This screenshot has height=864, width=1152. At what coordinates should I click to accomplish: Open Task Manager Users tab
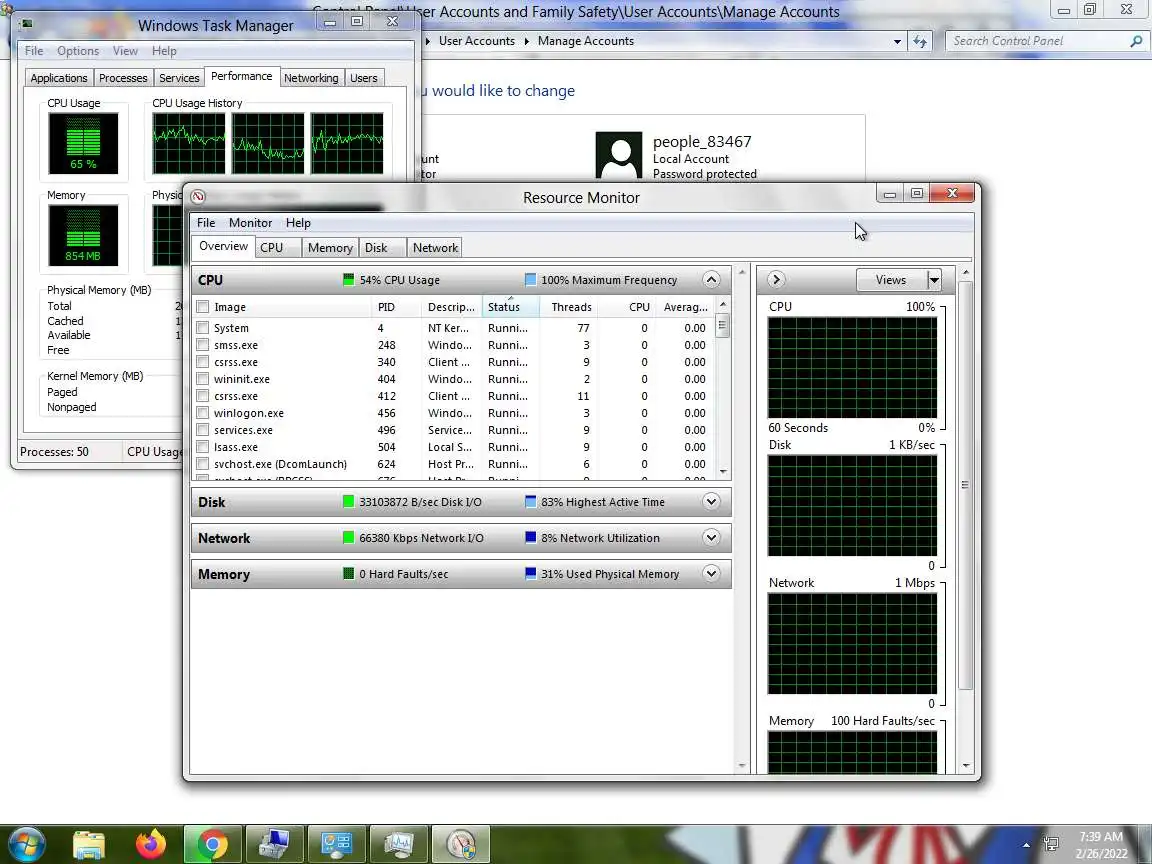[364, 78]
